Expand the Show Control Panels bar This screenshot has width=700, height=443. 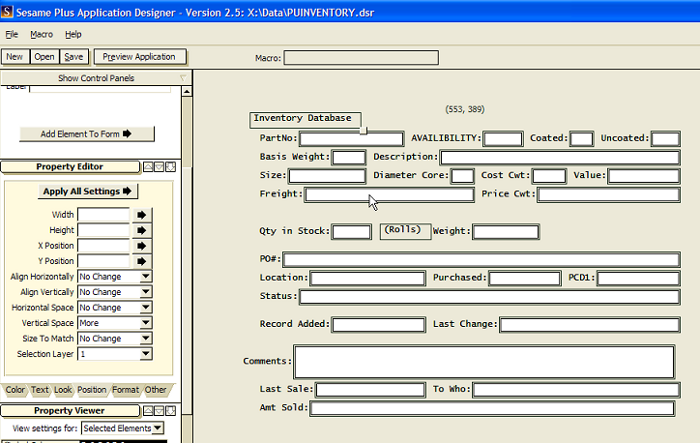click(x=96, y=78)
